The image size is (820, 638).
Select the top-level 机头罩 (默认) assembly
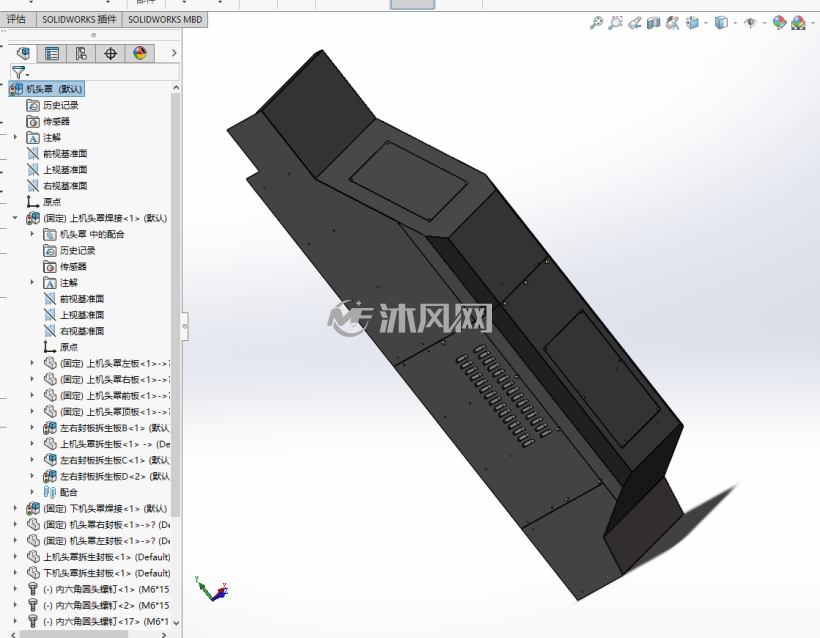[x=47, y=89]
